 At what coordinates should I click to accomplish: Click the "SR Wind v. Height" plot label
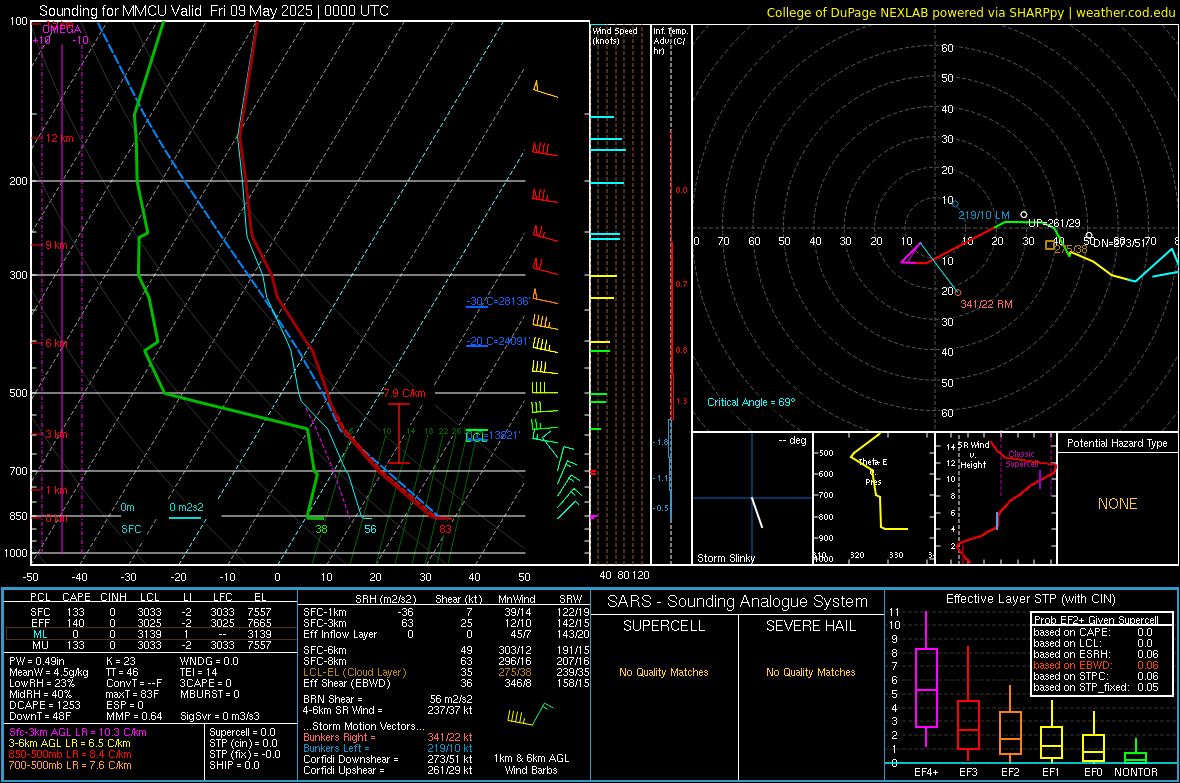coord(973,455)
